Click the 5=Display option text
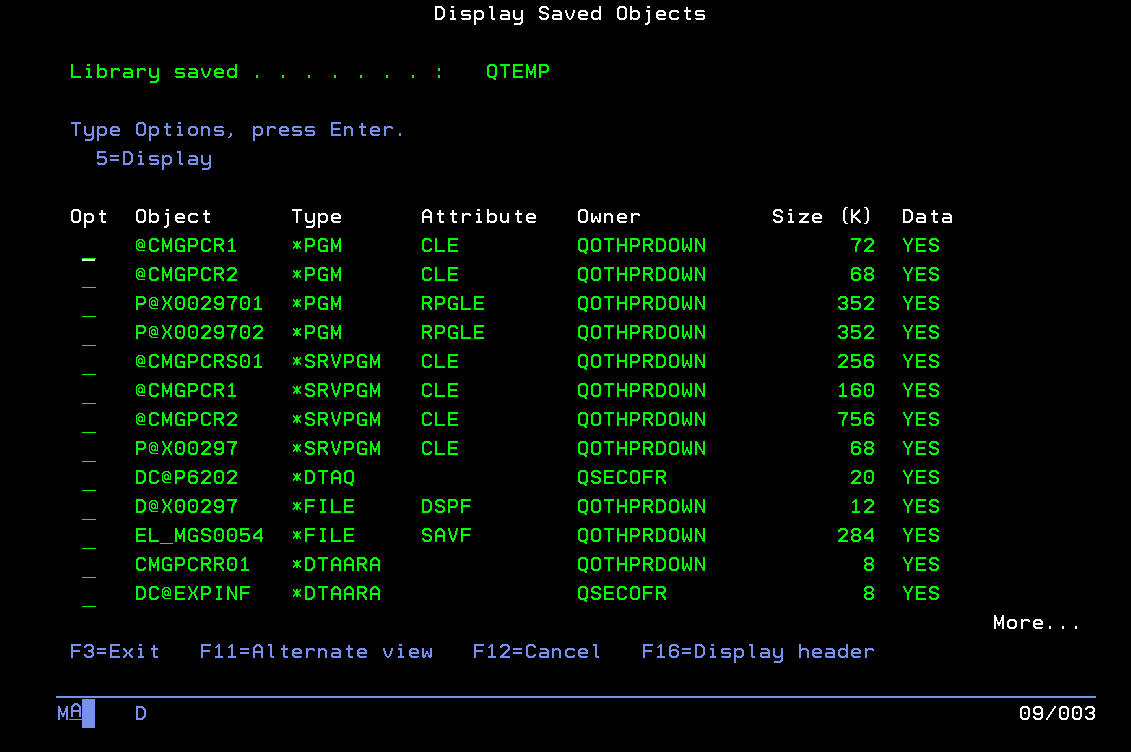The image size is (1131, 752). 154,159
